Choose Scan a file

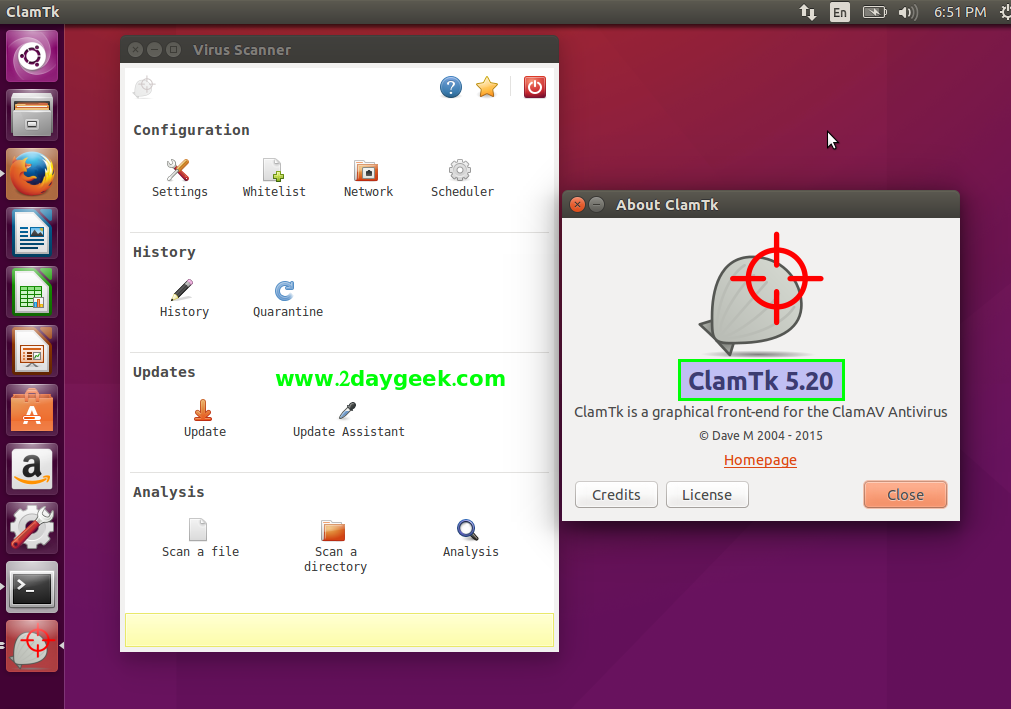(x=200, y=538)
